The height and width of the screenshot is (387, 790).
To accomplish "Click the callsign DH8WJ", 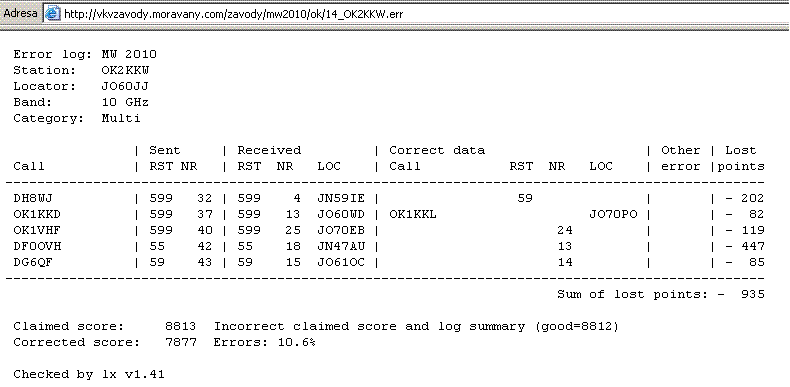I will coord(33,198).
